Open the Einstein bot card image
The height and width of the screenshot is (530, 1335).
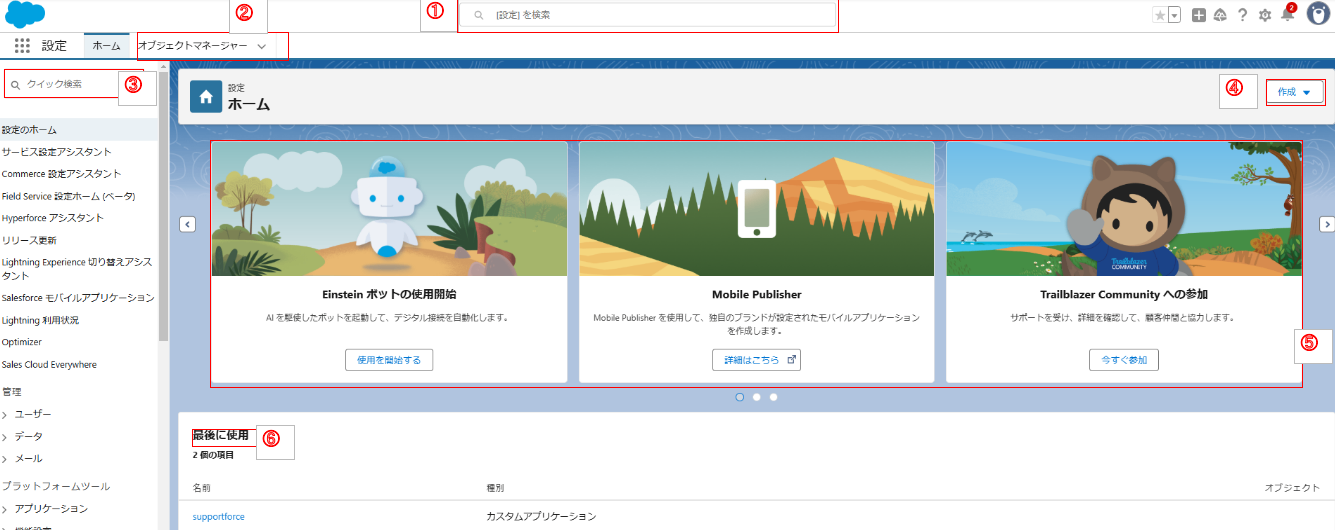[389, 209]
